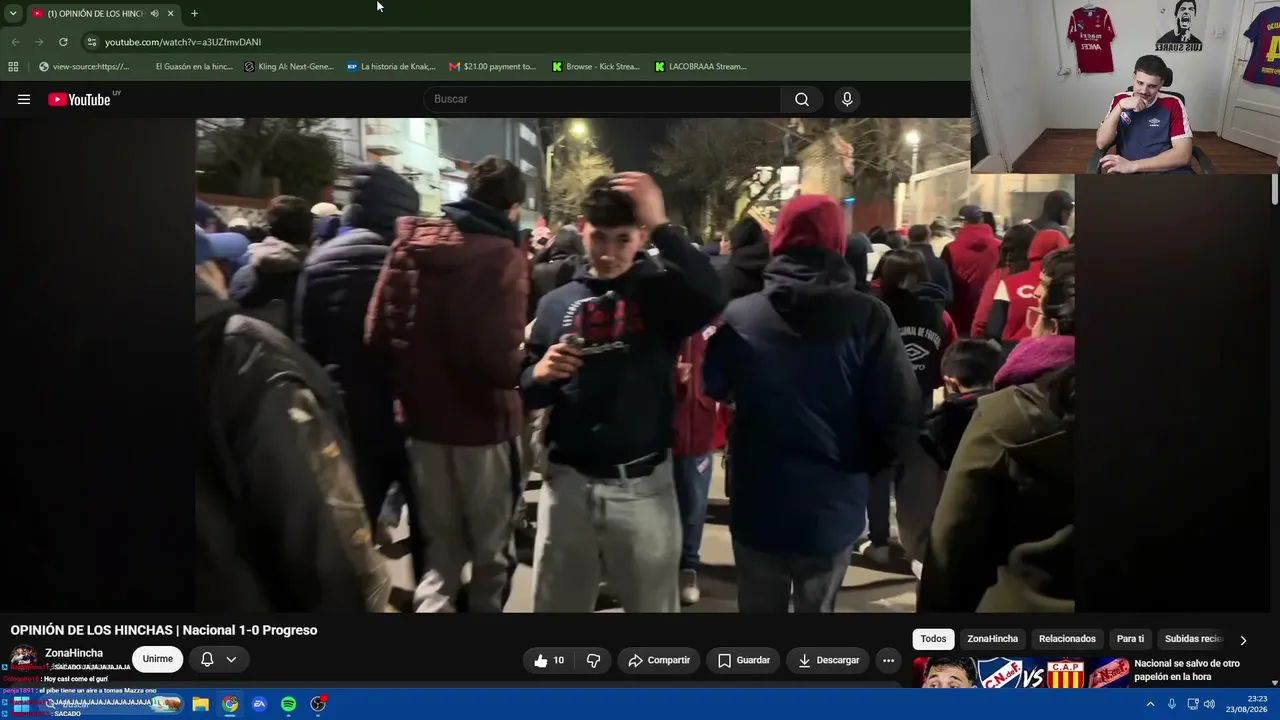Save the video with Guardar
Screen dimensions: 1280x720
tap(744, 660)
